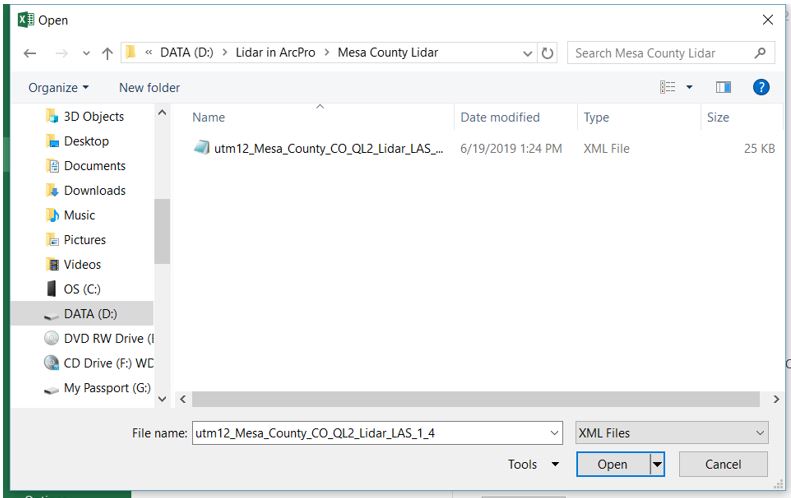Select the utm12_Mesa_County XML file
Image resolution: width=791 pixels, height=498 pixels.
point(328,149)
